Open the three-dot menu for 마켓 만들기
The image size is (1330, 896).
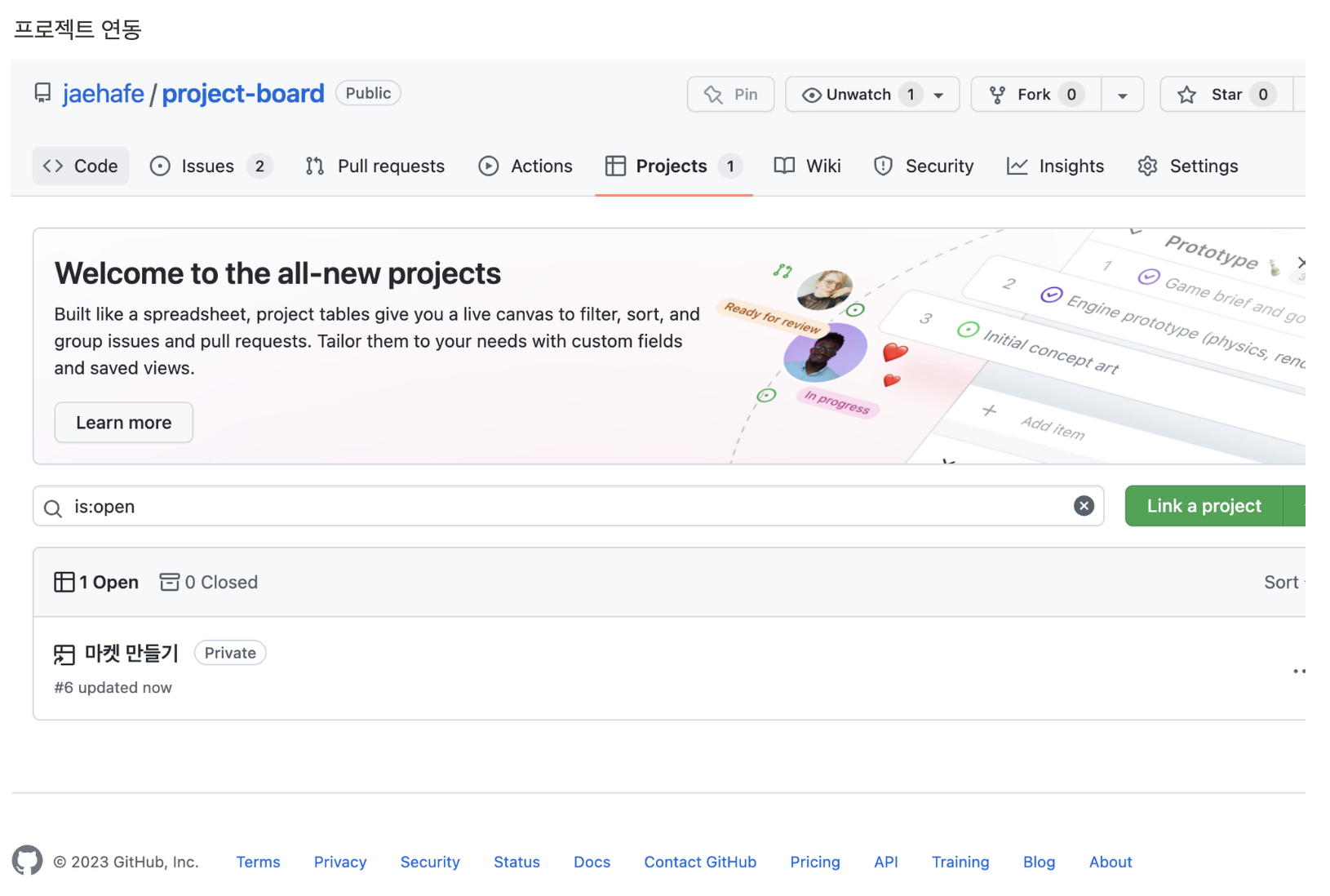pyautogui.click(x=1298, y=671)
